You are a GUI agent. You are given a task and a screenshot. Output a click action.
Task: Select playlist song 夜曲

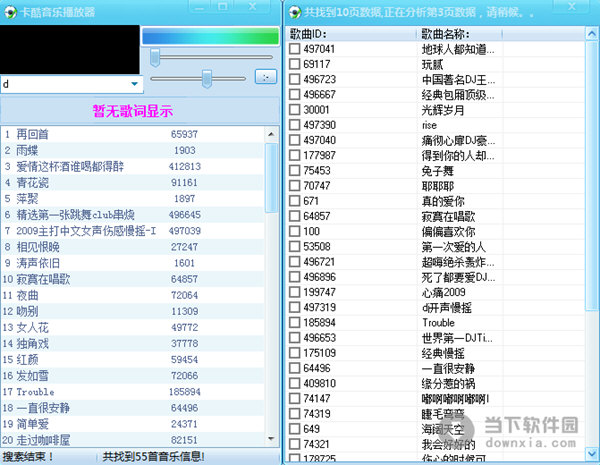coord(132,295)
